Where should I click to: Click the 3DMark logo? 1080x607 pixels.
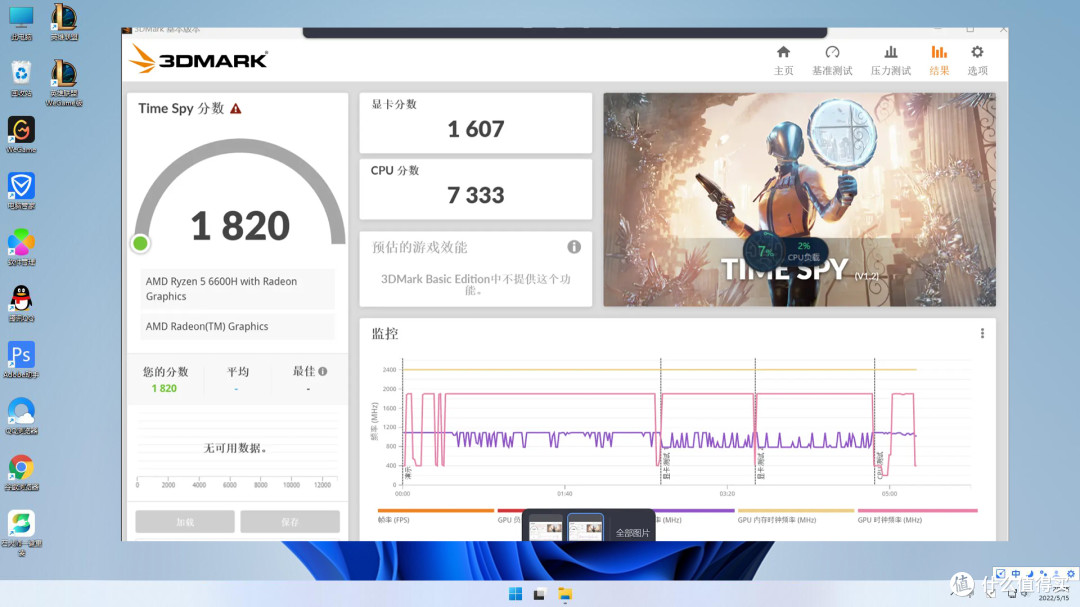[198, 59]
